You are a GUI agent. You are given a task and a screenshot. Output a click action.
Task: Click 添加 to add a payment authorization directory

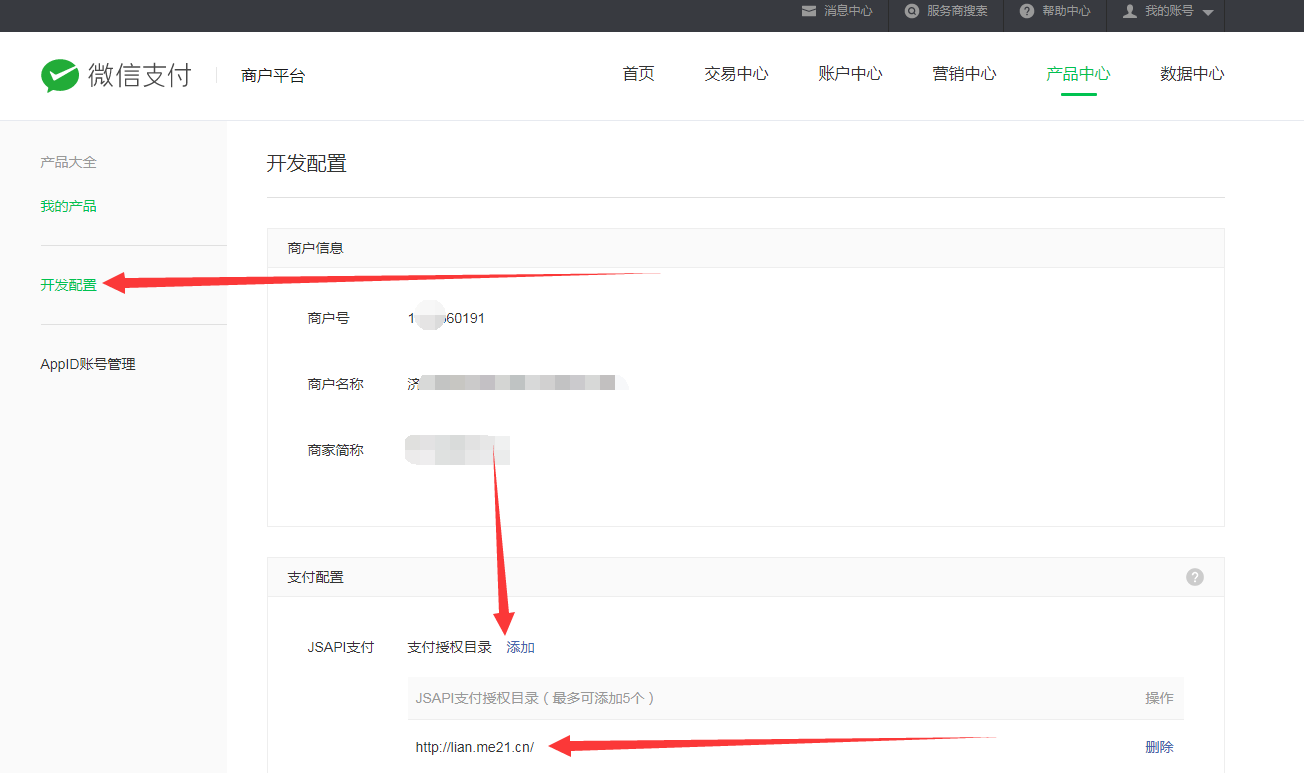click(x=521, y=647)
